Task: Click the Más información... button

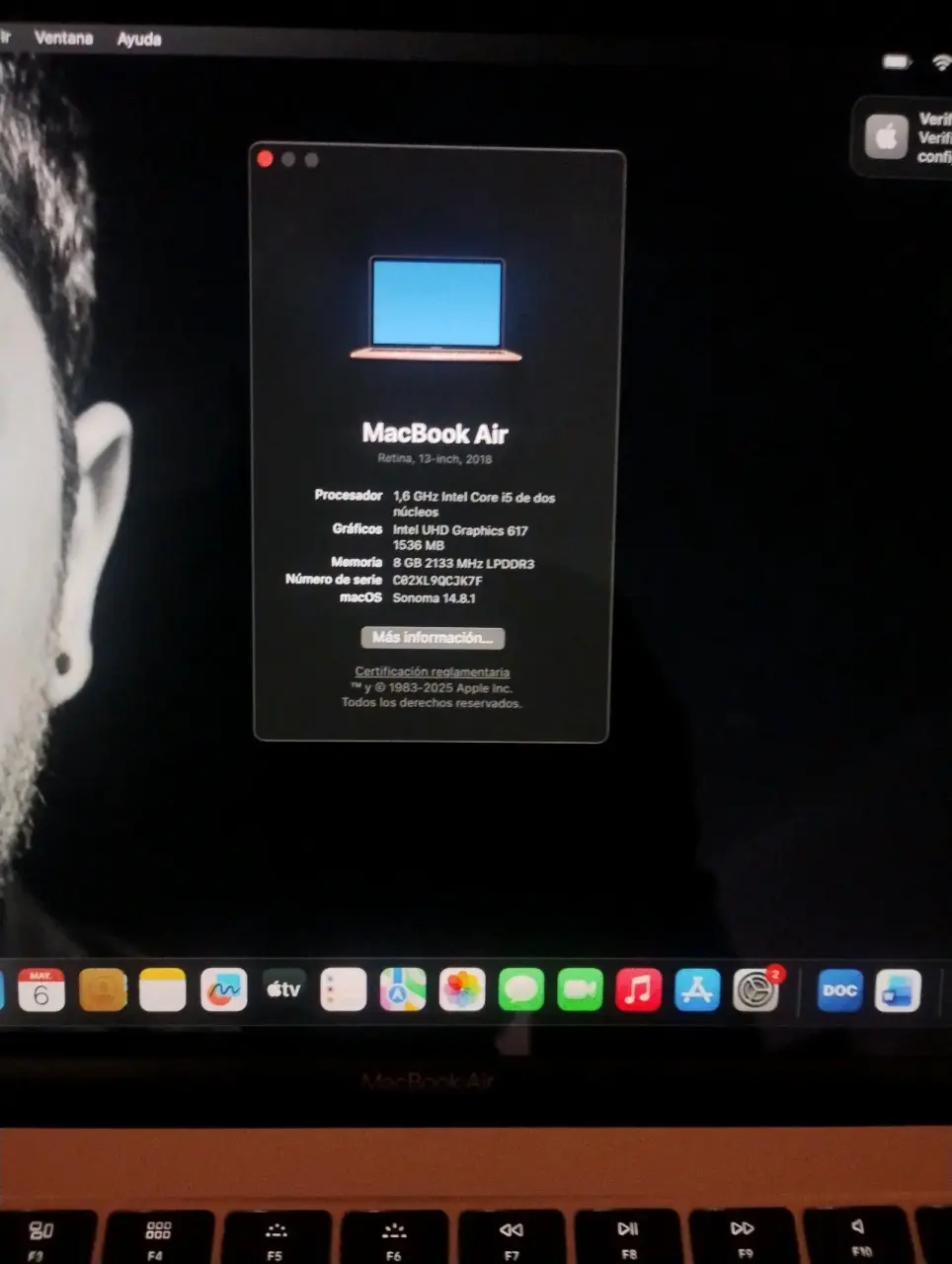Action: 433,638
